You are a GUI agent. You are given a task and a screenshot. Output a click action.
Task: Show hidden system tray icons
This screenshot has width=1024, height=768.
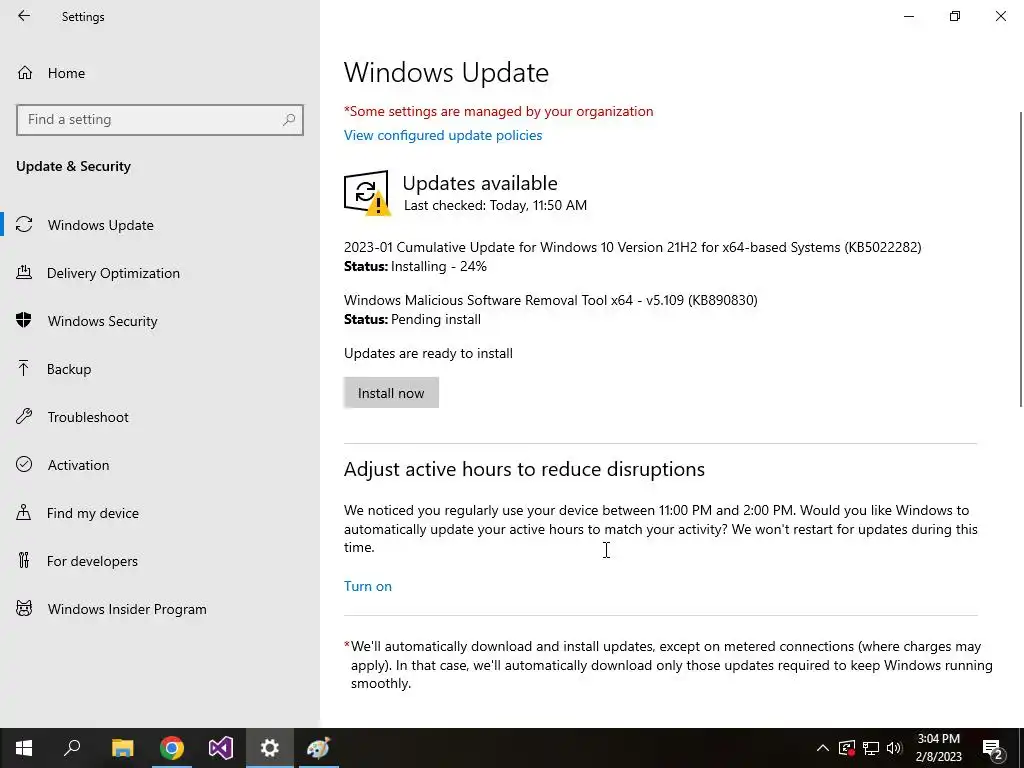click(823, 748)
